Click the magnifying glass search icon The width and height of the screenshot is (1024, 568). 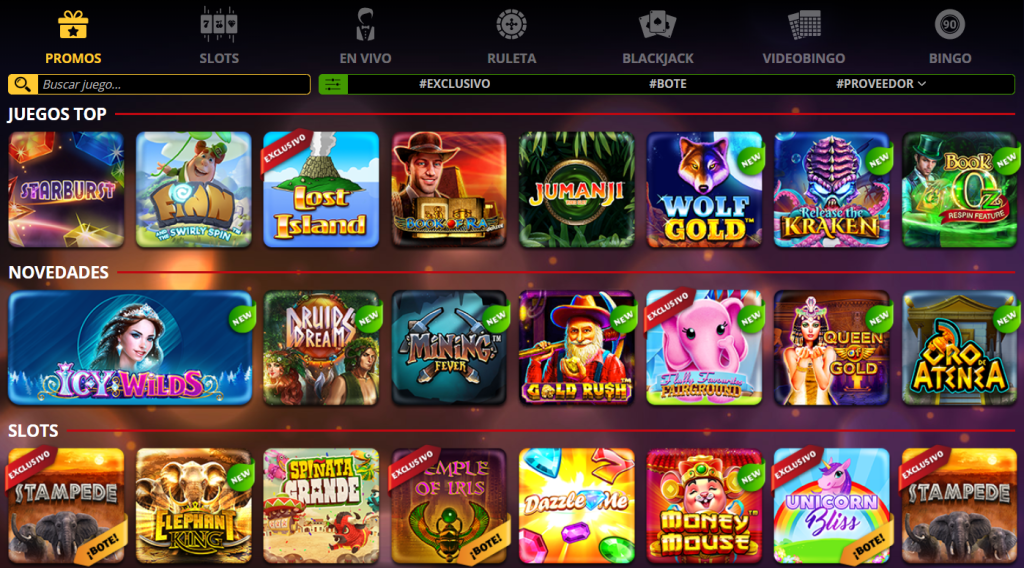pos(22,84)
